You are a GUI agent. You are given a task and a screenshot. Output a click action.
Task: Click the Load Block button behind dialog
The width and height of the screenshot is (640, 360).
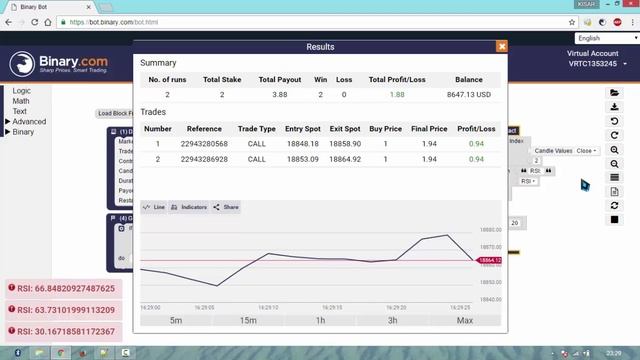point(116,113)
